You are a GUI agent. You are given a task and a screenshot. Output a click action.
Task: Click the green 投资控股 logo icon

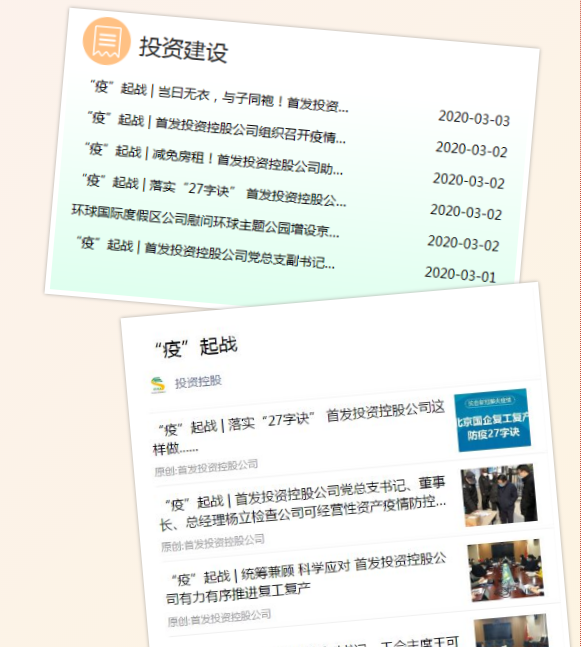(x=158, y=385)
